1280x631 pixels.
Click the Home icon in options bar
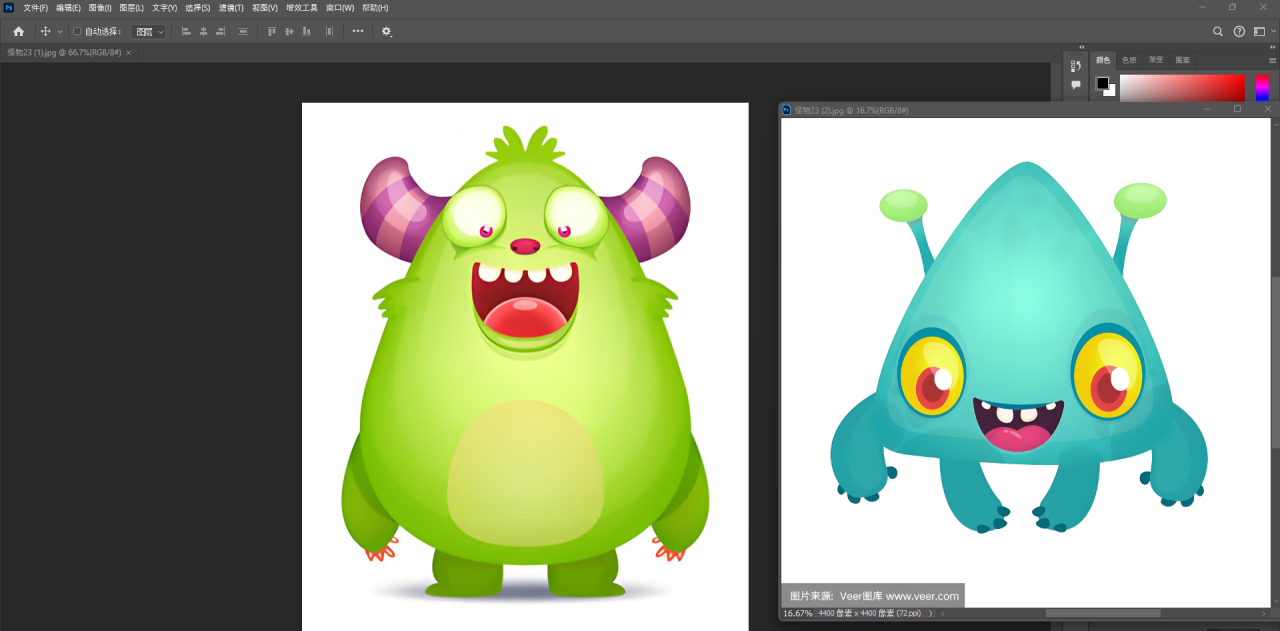(18, 31)
